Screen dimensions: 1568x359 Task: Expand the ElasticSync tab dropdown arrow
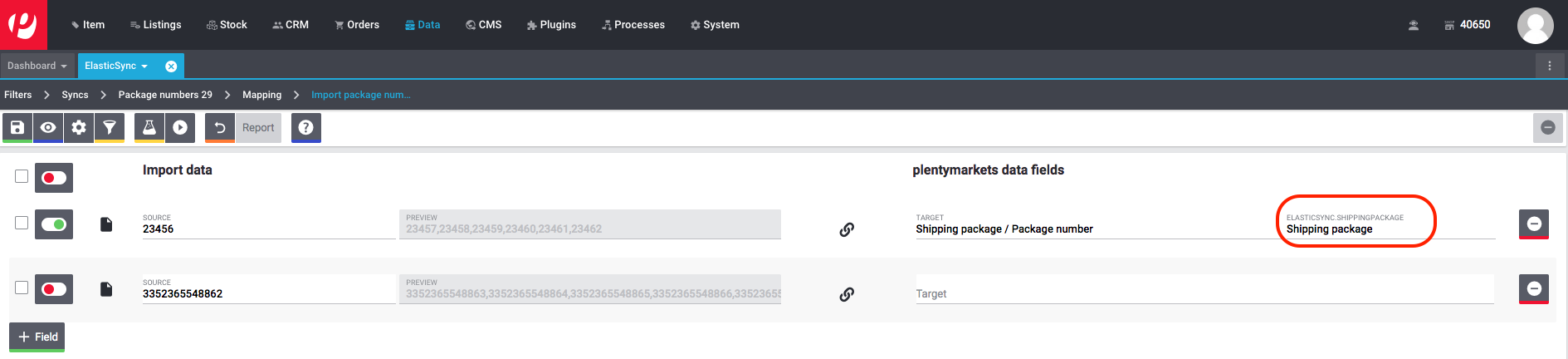pyautogui.click(x=144, y=66)
